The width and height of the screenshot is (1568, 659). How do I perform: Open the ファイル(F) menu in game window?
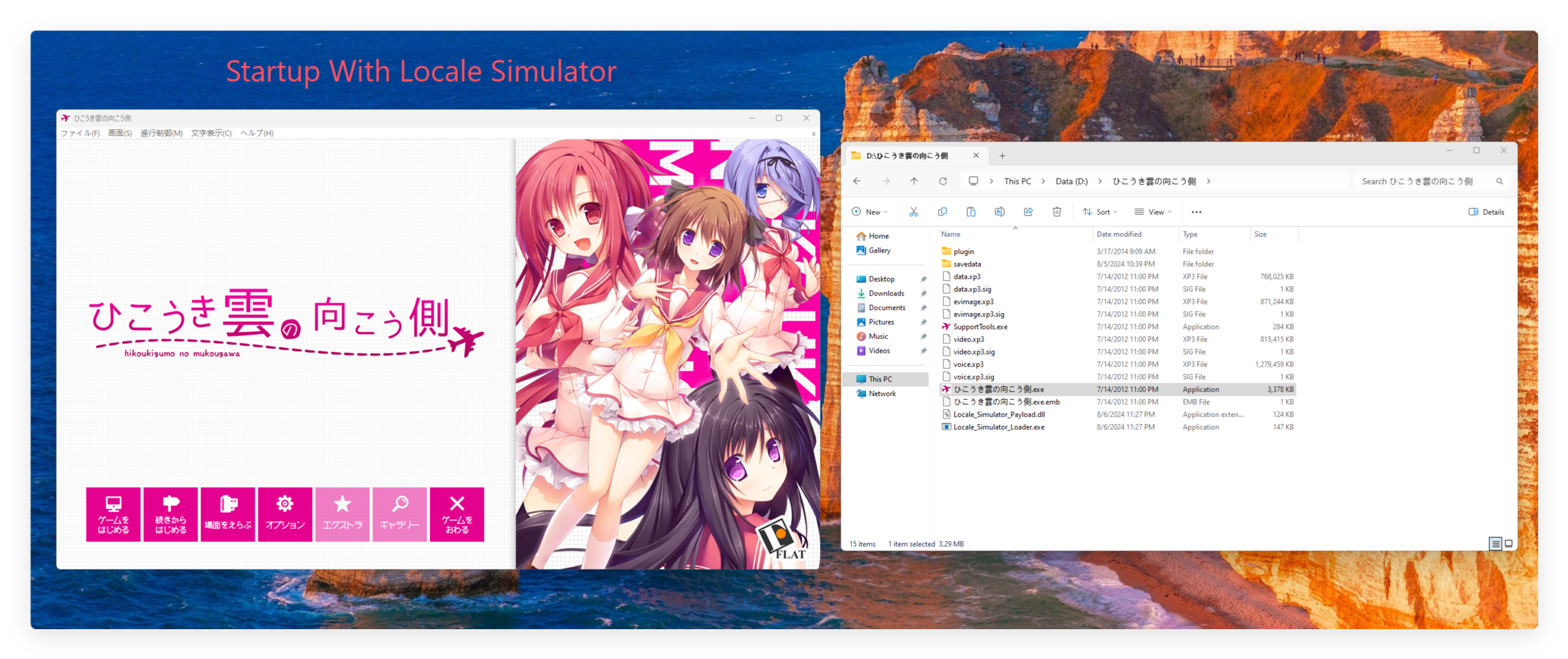click(80, 133)
